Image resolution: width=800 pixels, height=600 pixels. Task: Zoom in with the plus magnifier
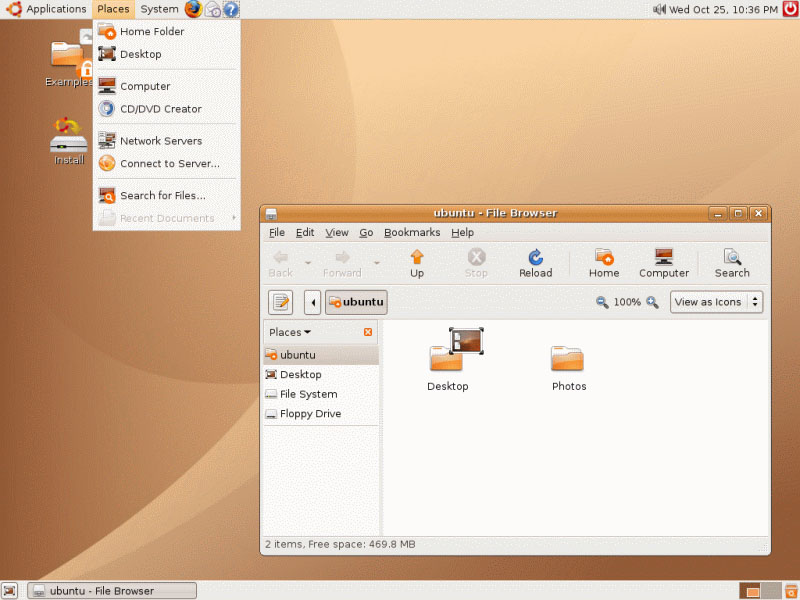click(652, 302)
